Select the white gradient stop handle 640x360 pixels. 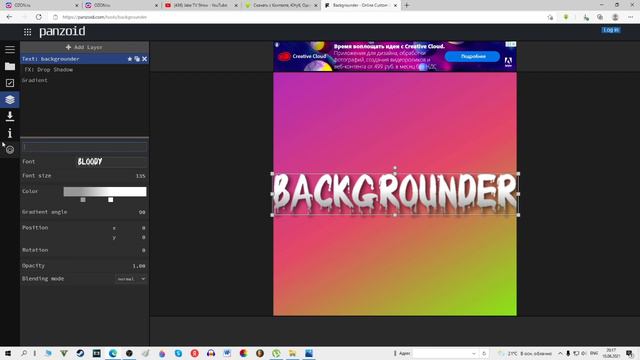coord(111,200)
